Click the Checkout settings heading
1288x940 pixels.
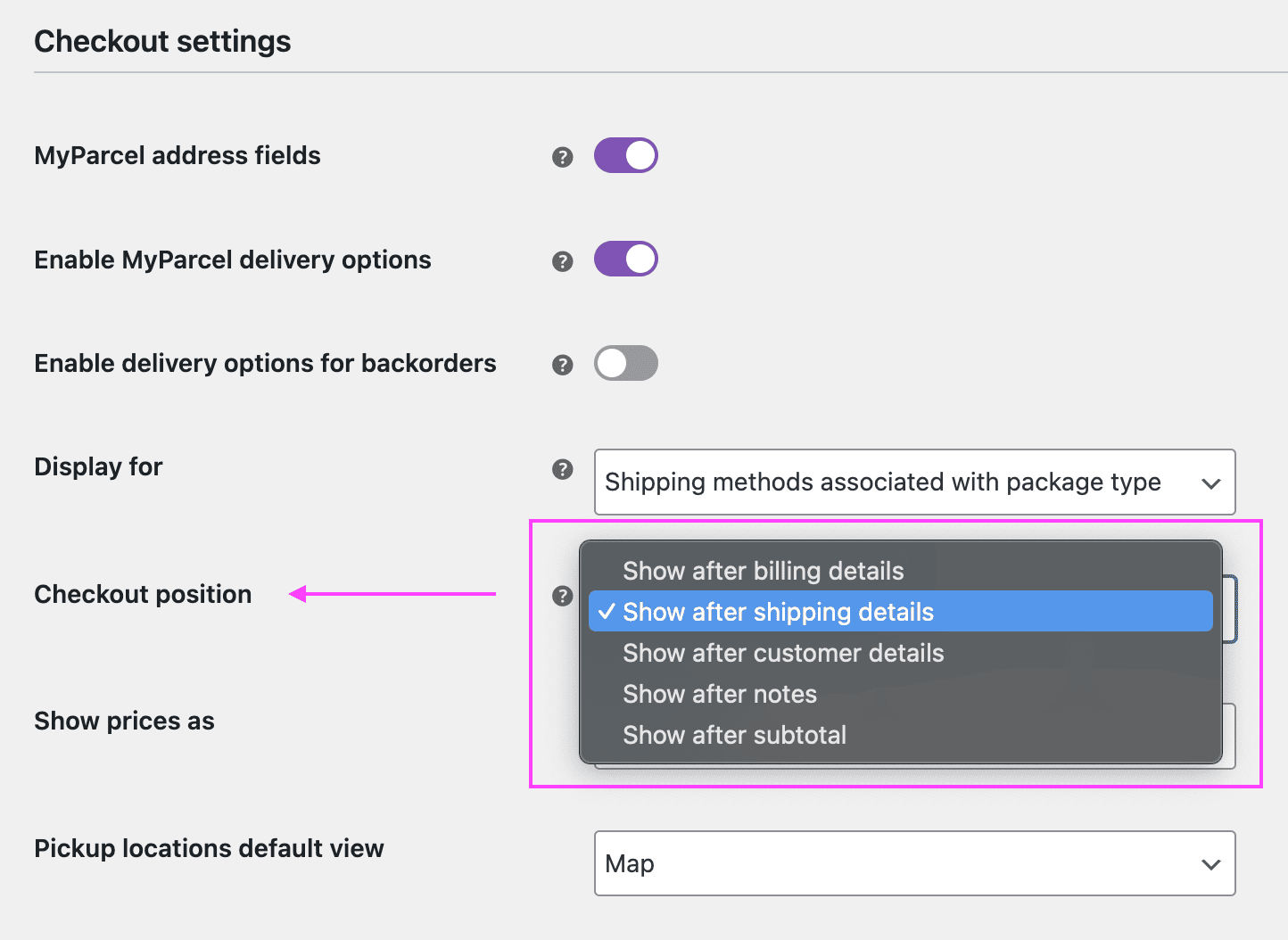[162, 41]
